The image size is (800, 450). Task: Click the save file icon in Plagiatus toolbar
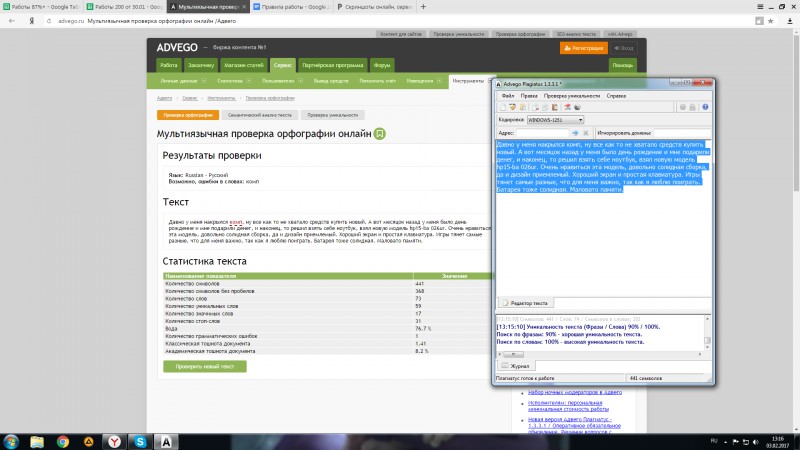[x=523, y=107]
